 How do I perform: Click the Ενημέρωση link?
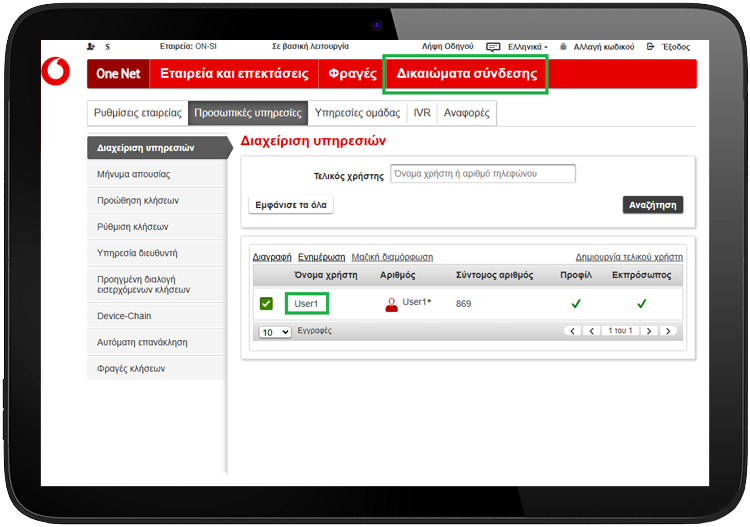321,257
